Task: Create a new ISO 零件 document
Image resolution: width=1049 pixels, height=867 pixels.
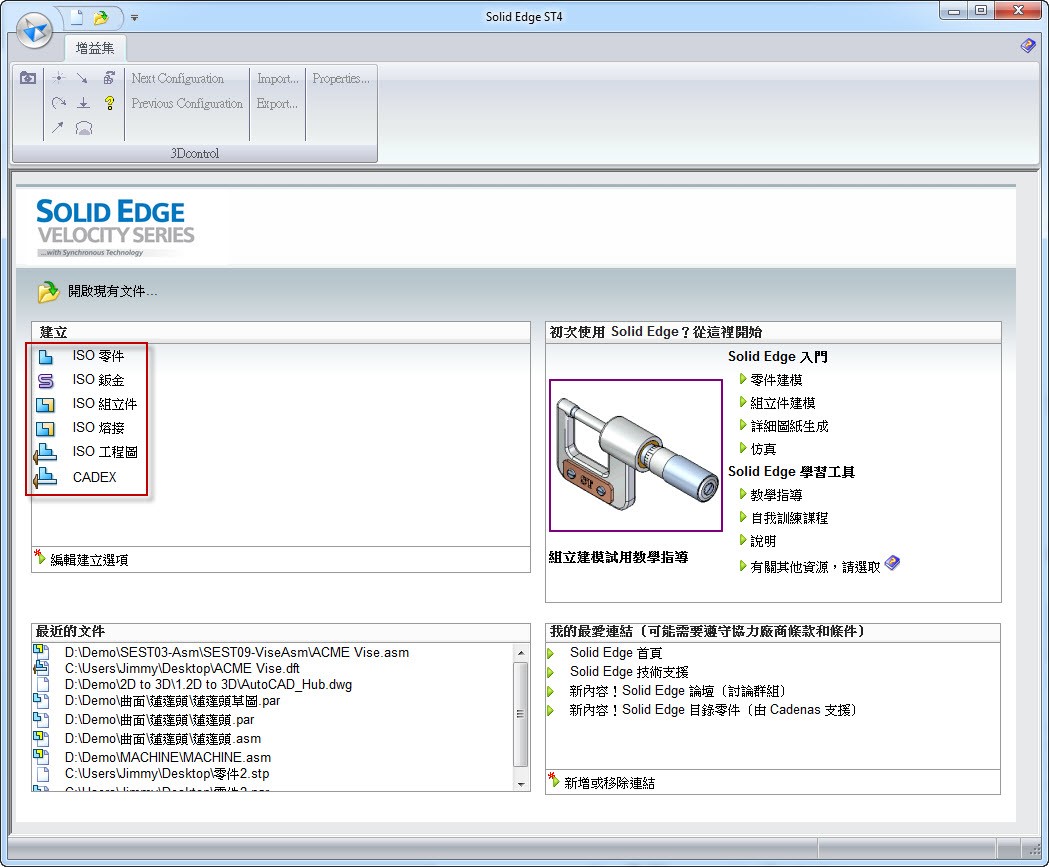Action: 98,356
